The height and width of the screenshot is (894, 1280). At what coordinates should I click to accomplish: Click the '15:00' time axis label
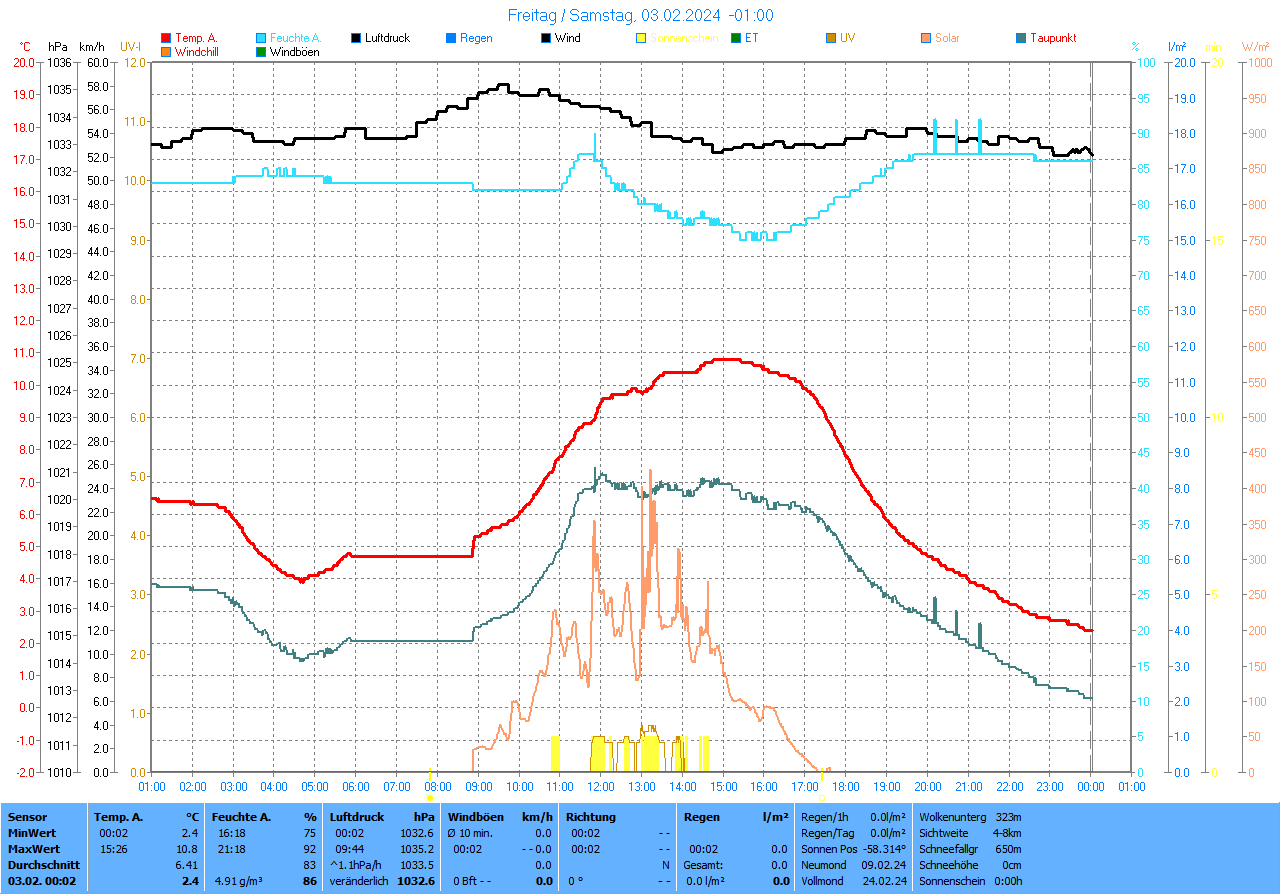(723, 787)
